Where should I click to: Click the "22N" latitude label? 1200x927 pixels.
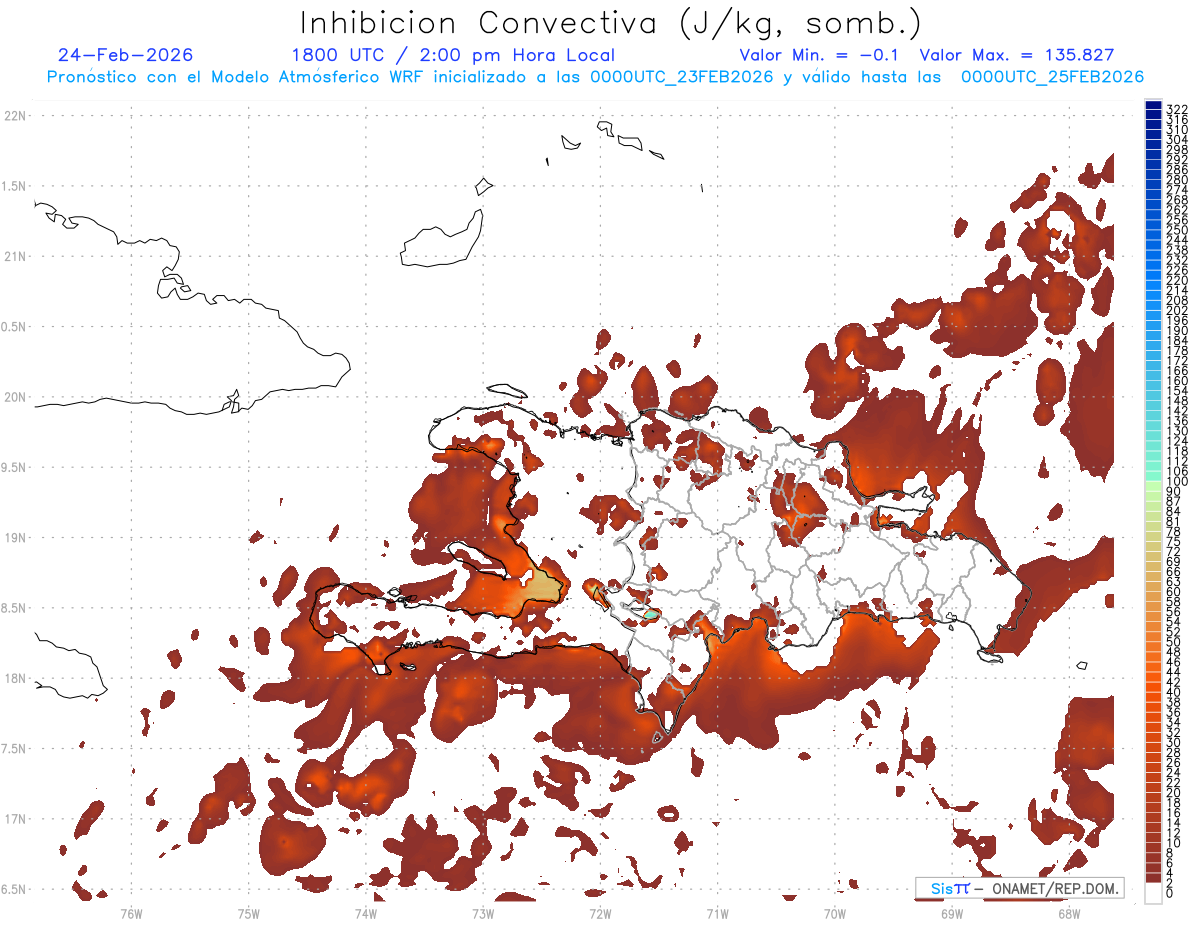16,116
